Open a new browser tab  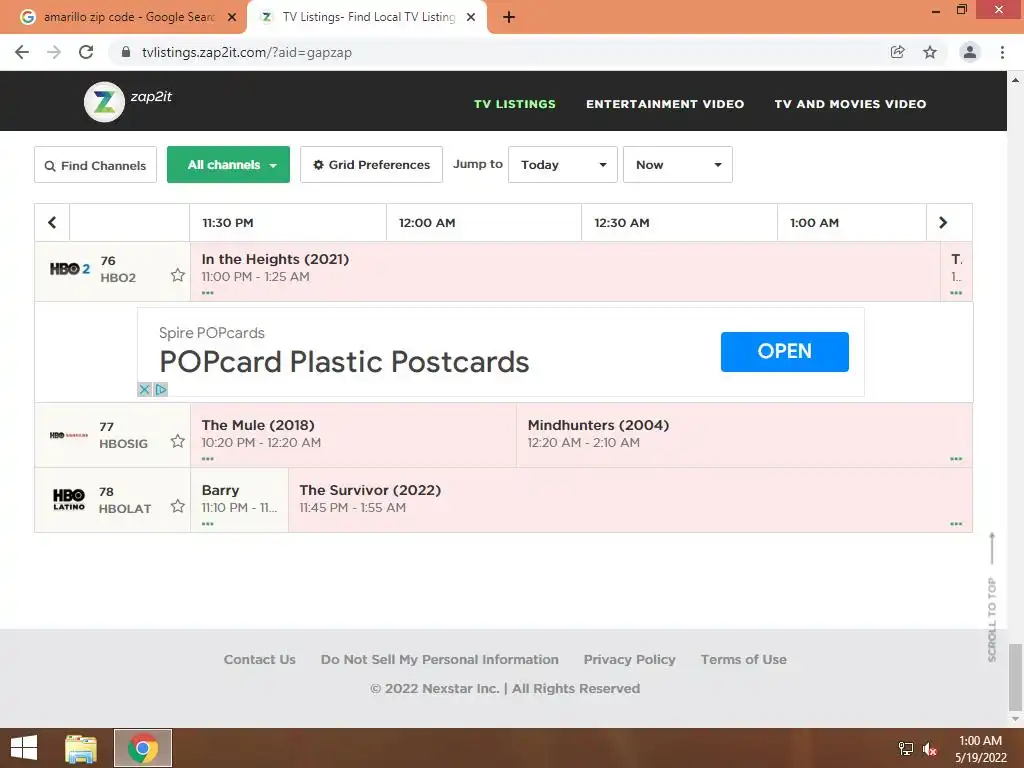pyautogui.click(x=509, y=18)
